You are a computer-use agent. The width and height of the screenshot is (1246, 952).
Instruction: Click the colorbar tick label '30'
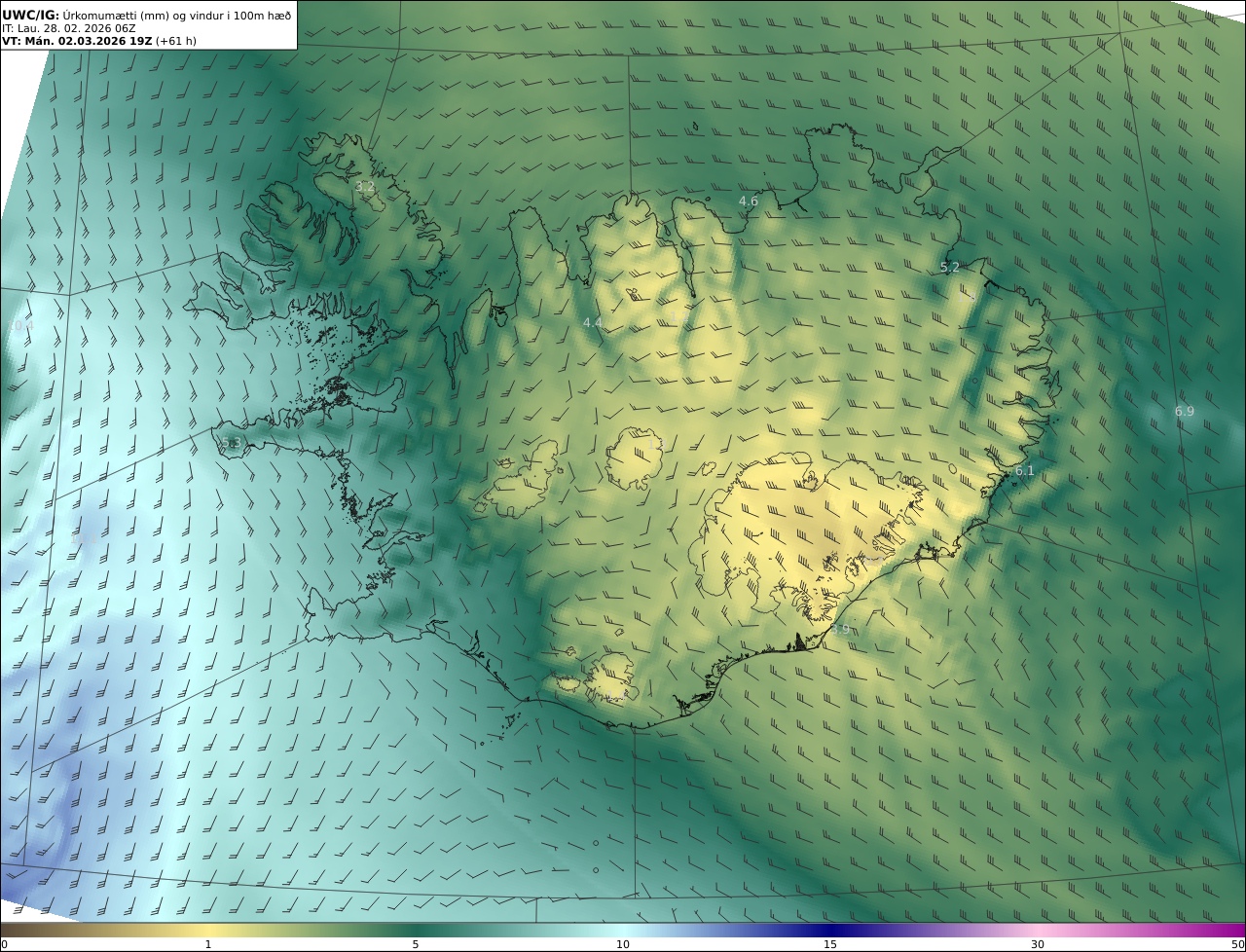(1038, 944)
